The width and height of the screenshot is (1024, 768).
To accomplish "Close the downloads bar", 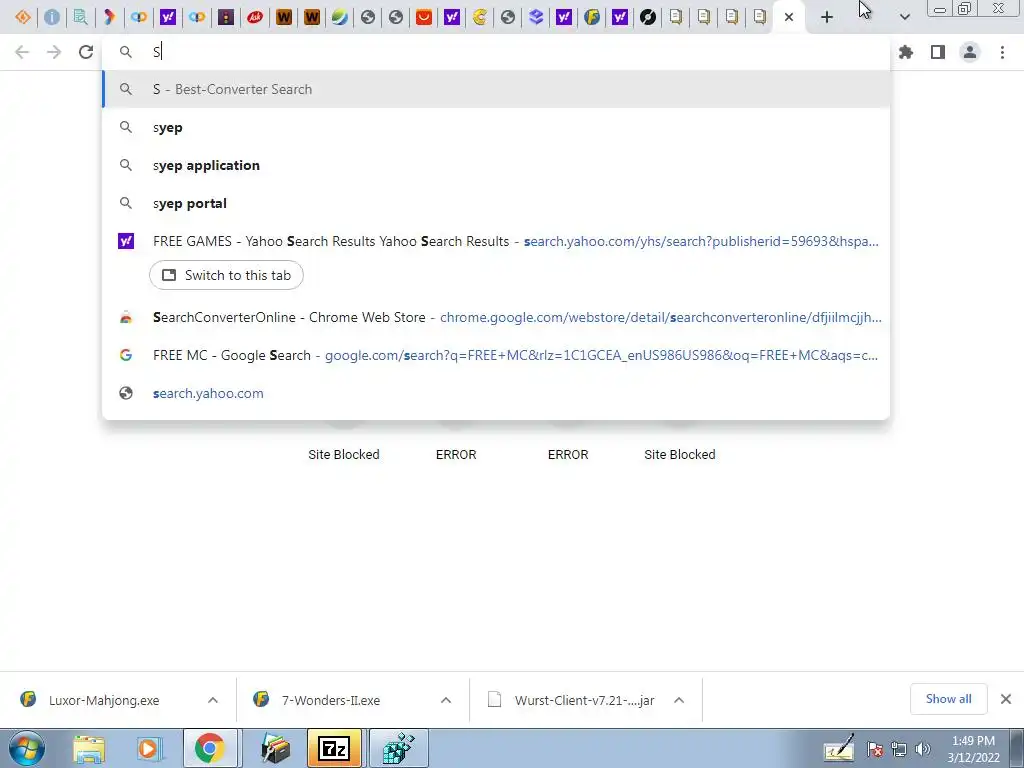I will [x=1006, y=699].
